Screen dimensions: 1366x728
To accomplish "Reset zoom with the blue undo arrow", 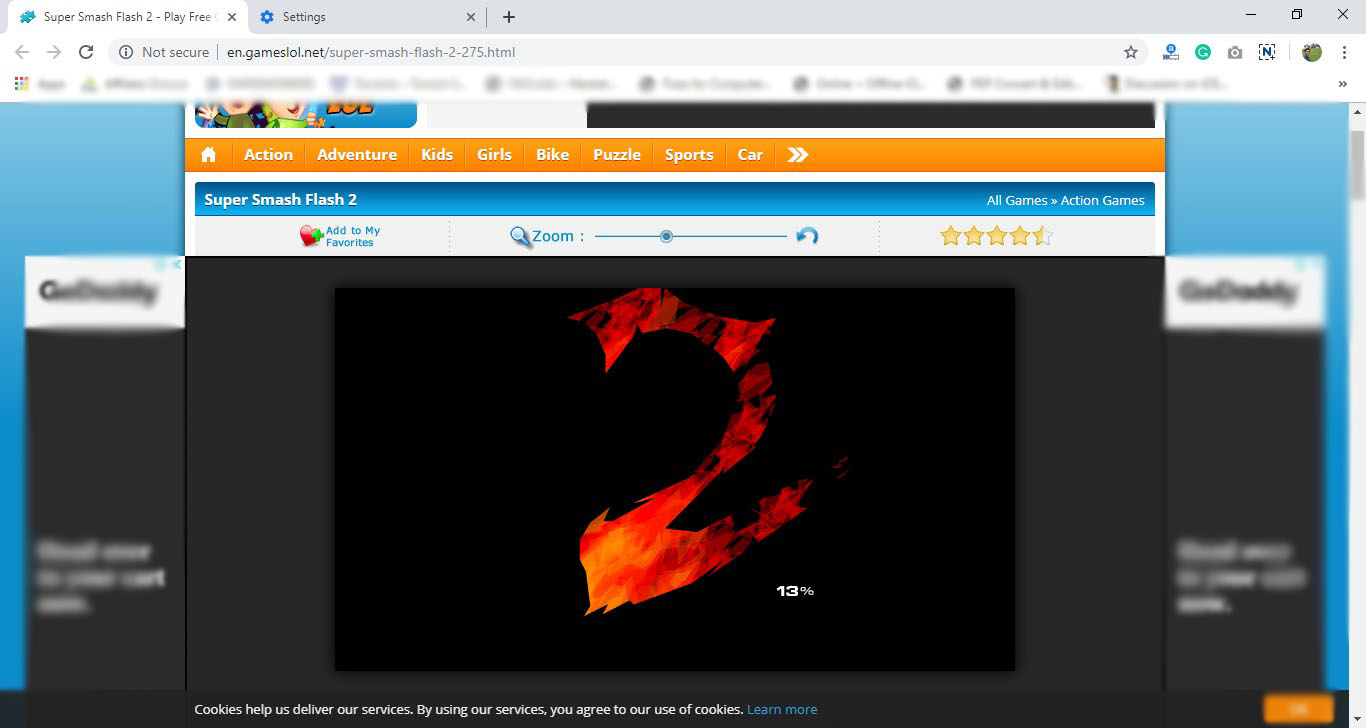I will point(807,236).
